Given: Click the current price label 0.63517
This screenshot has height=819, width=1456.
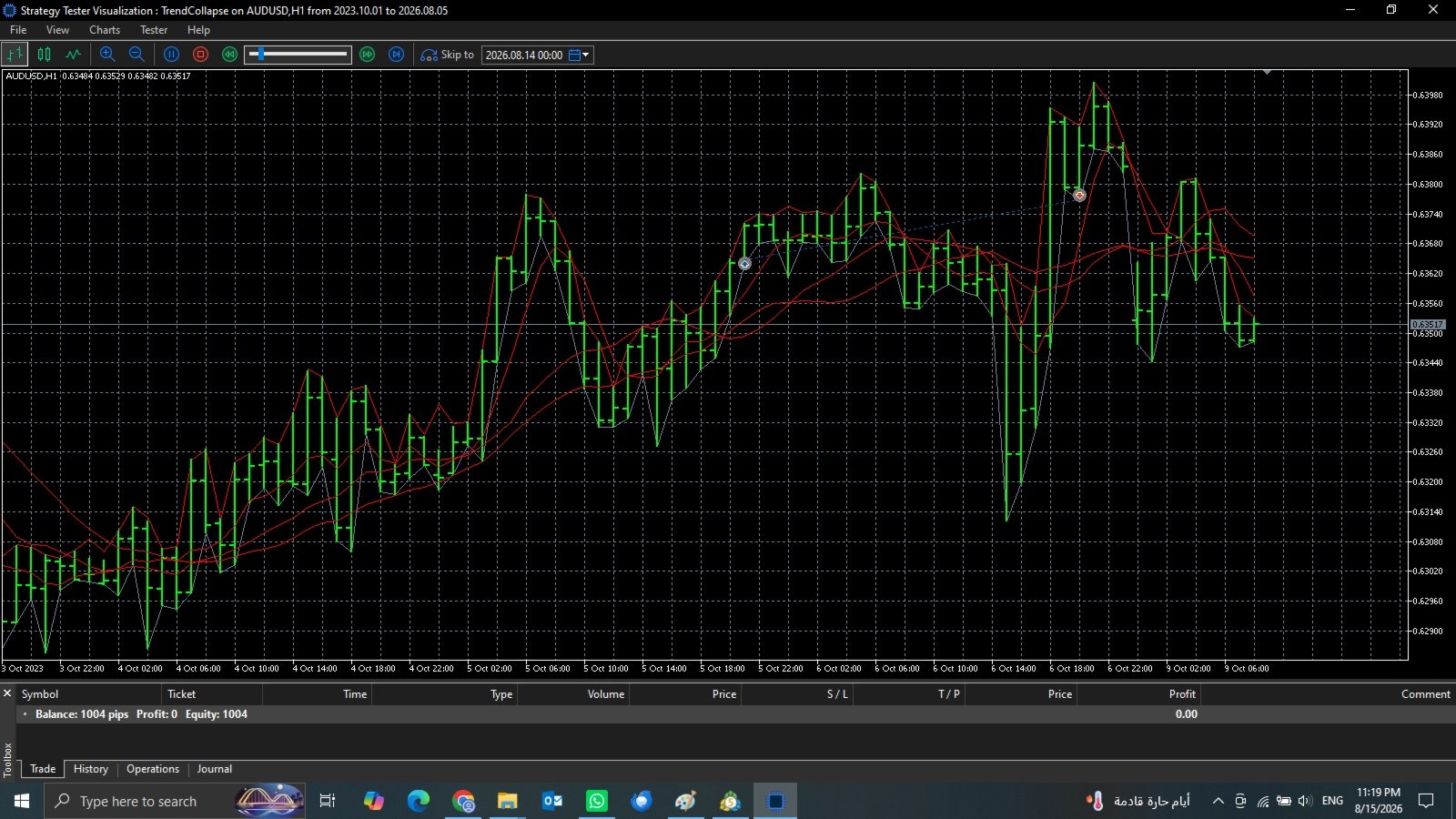Looking at the screenshot, I should pyautogui.click(x=1428, y=325).
